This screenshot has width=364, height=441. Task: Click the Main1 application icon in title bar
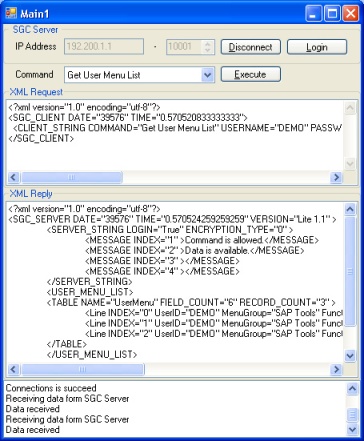click(x=11, y=13)
